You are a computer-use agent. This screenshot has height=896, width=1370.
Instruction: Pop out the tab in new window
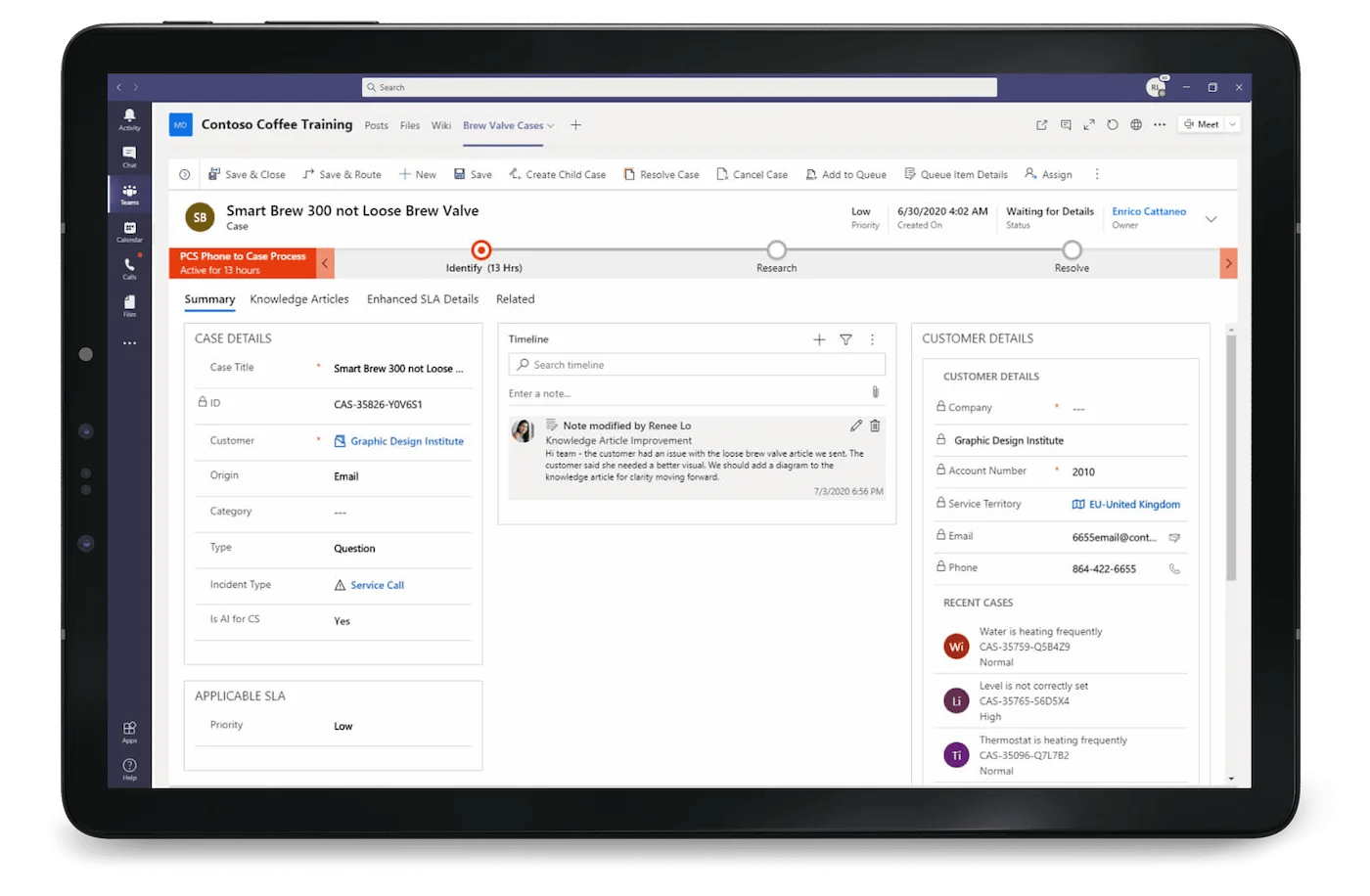pos(1041,125)
